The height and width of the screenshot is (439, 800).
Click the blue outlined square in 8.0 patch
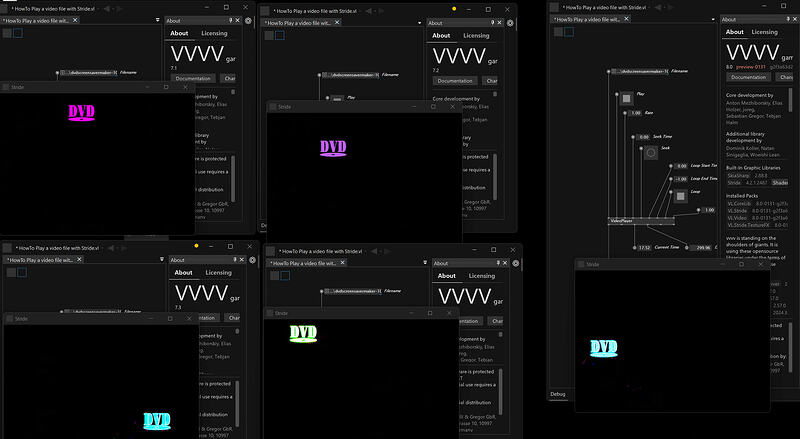[569, 32]
